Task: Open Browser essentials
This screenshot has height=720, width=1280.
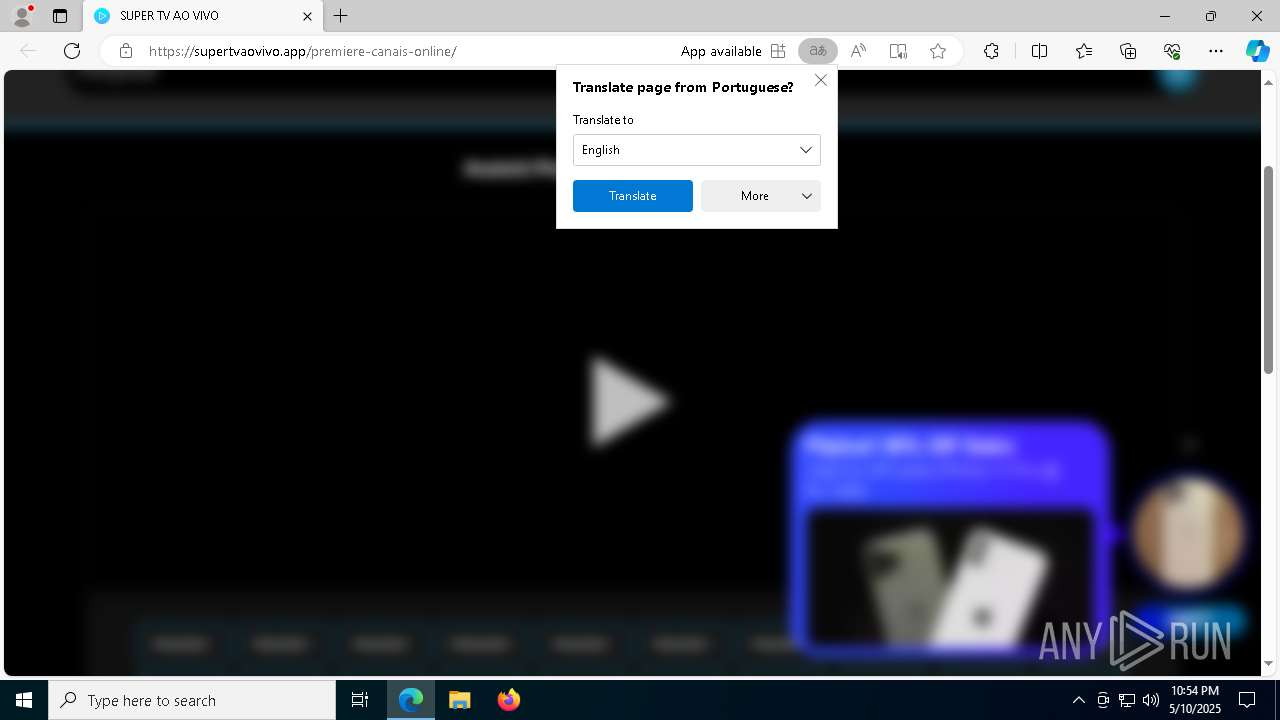Action: pos(1172,51)
